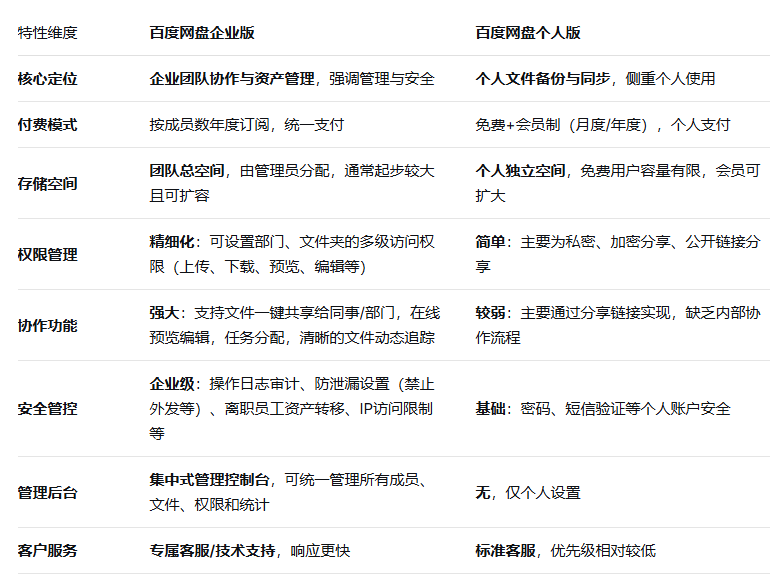
Task: Click the bold text 集中式管理控制台
Action: pos(209,479)
